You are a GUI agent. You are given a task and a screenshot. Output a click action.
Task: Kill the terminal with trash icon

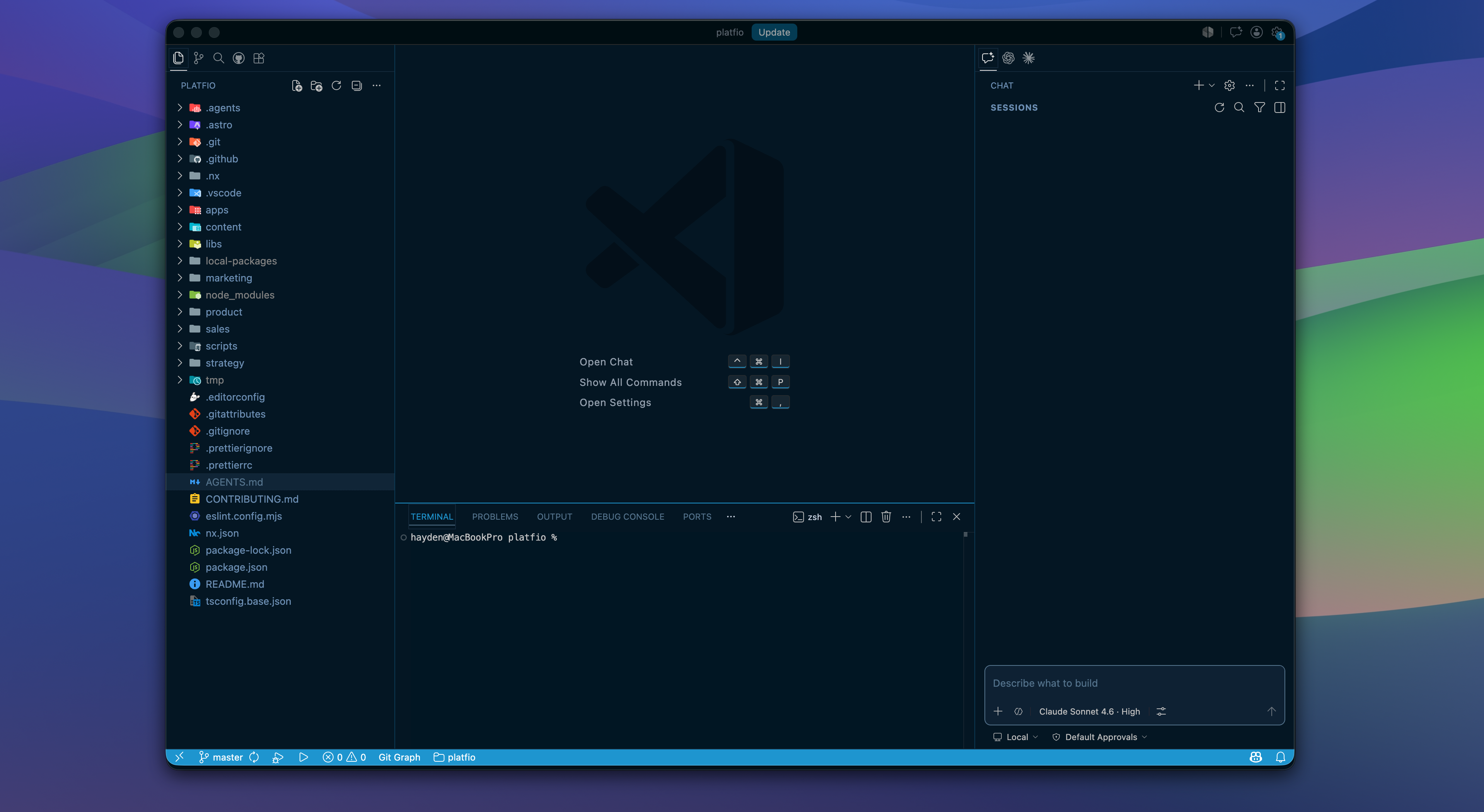(x=886, y=517)
